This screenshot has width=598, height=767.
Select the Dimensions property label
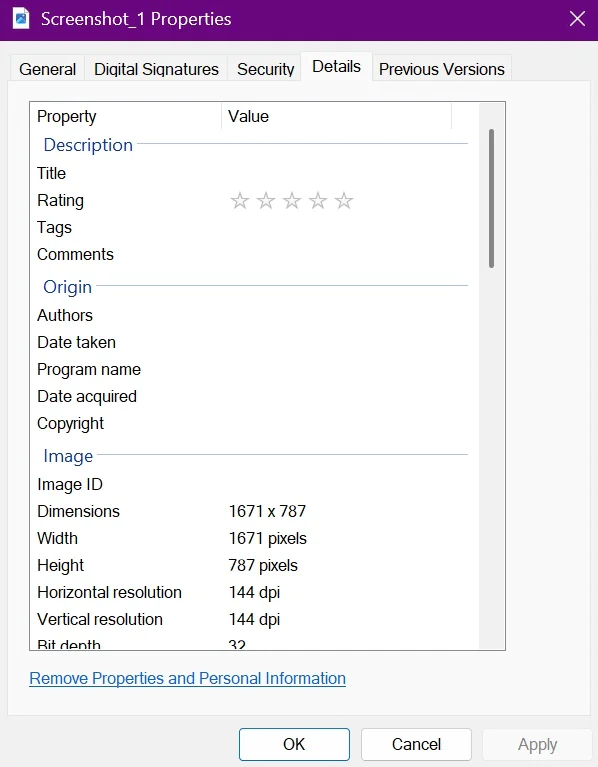78,511
